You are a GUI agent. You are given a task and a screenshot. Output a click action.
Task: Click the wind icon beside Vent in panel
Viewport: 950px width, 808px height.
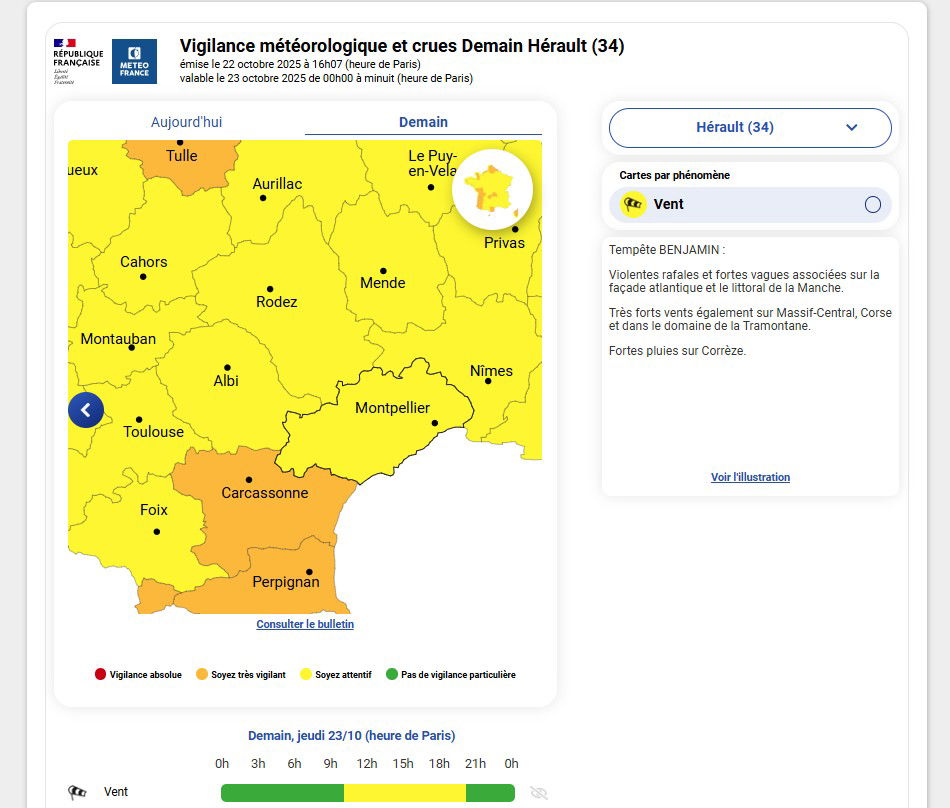633,204
